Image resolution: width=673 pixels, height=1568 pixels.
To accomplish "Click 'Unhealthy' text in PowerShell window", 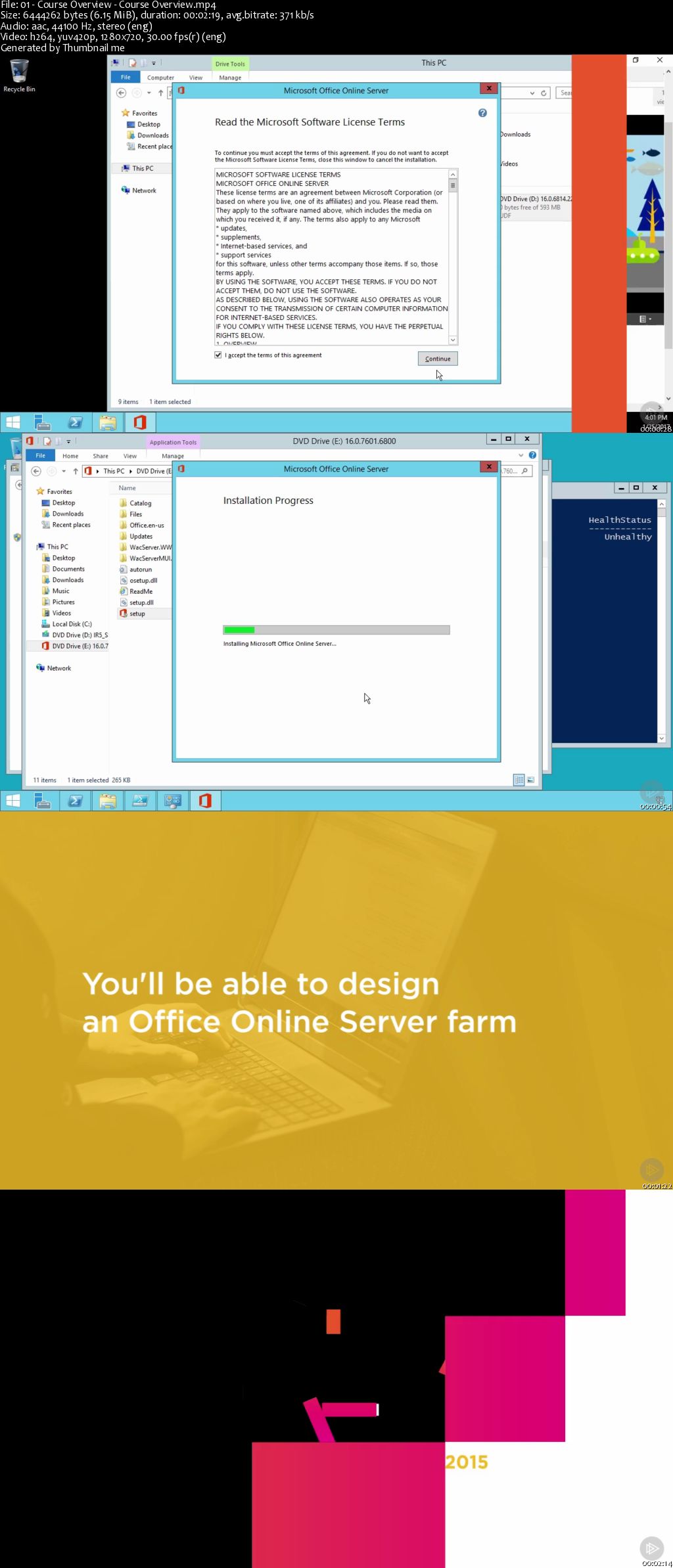I will [x=628, y=537].
